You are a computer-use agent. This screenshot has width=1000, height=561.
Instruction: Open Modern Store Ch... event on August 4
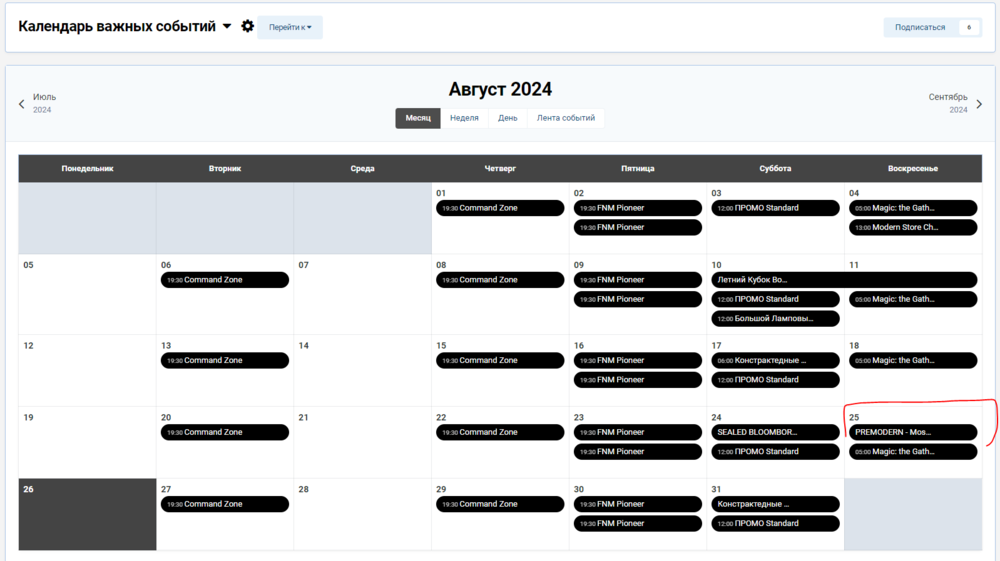point(913,227)
